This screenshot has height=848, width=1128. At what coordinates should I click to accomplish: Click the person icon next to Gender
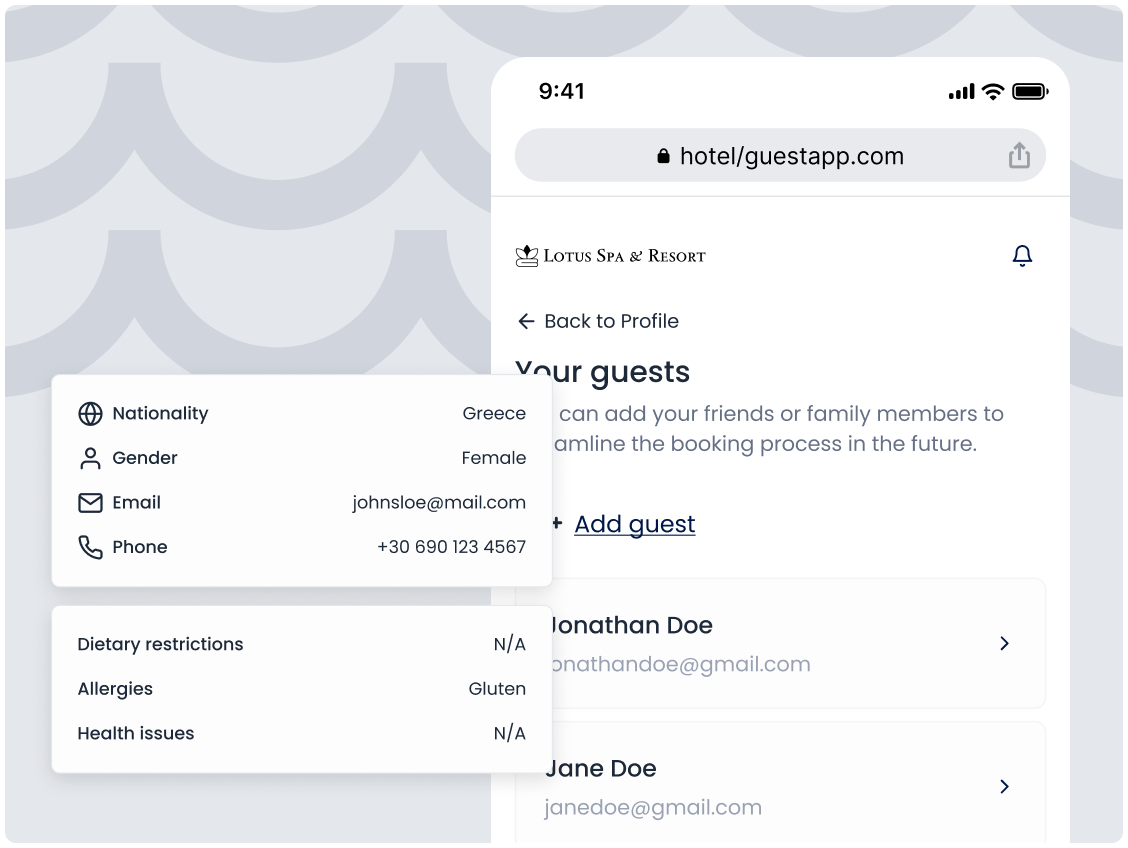pyautogui.click(x=90, y=458)
